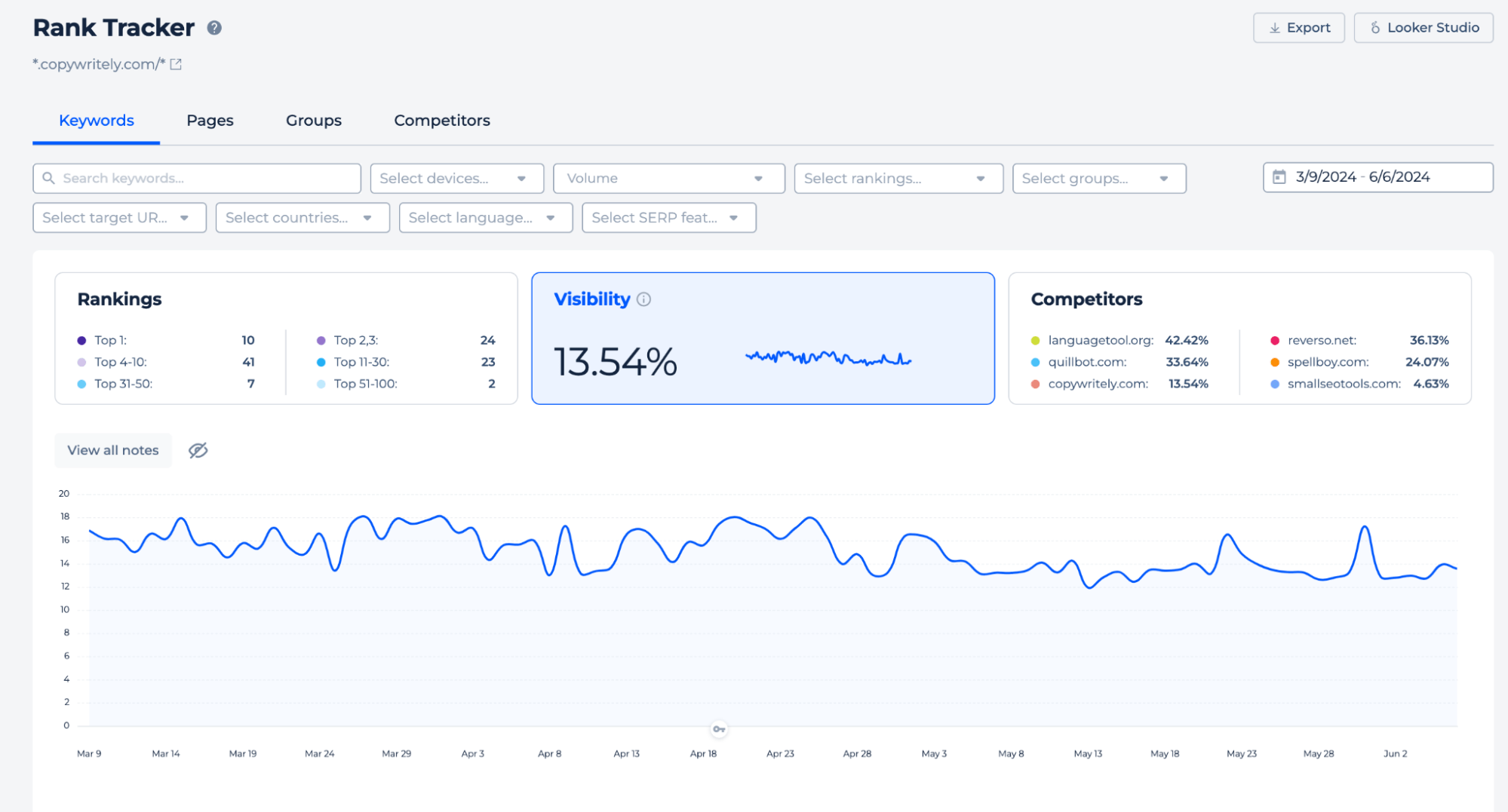Expand the Select target URL dropdown
This screenshot has width=1508, height=812.
(x=120, y=218)
